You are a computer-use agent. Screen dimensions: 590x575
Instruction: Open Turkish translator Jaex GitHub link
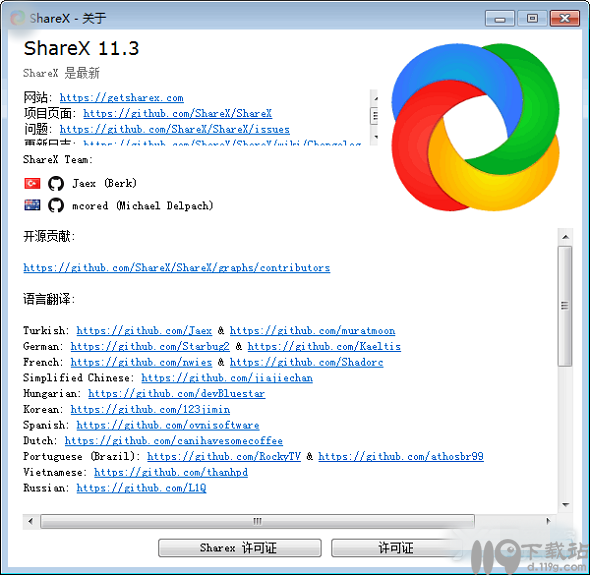[144, 330]
